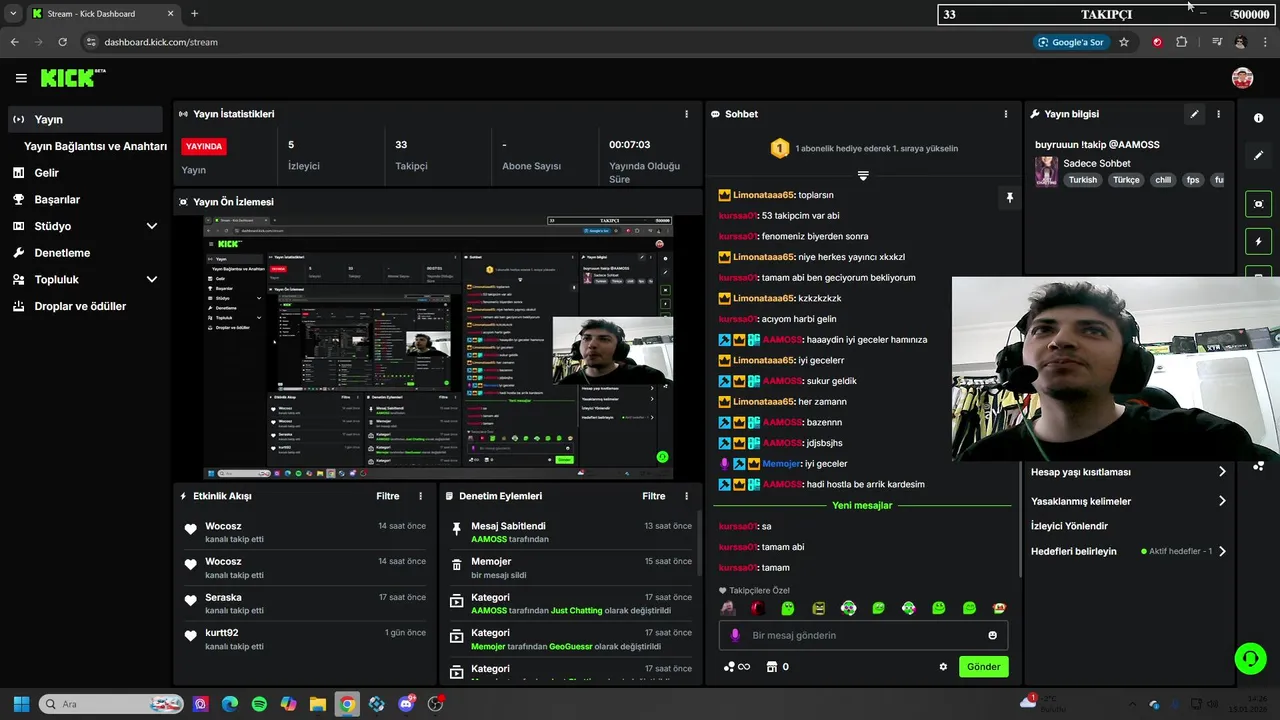Open the green headset support button
This screenshot has height=720, width=1280.
coord(1250,658)
